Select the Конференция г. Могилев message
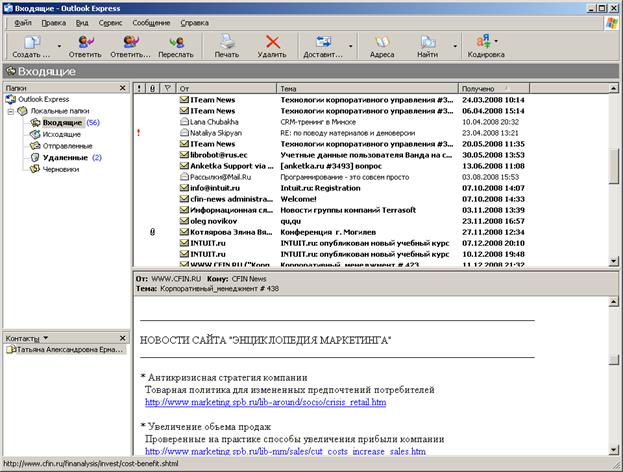Viewport: 623px width, 472px height. click(x=331, y=232)
